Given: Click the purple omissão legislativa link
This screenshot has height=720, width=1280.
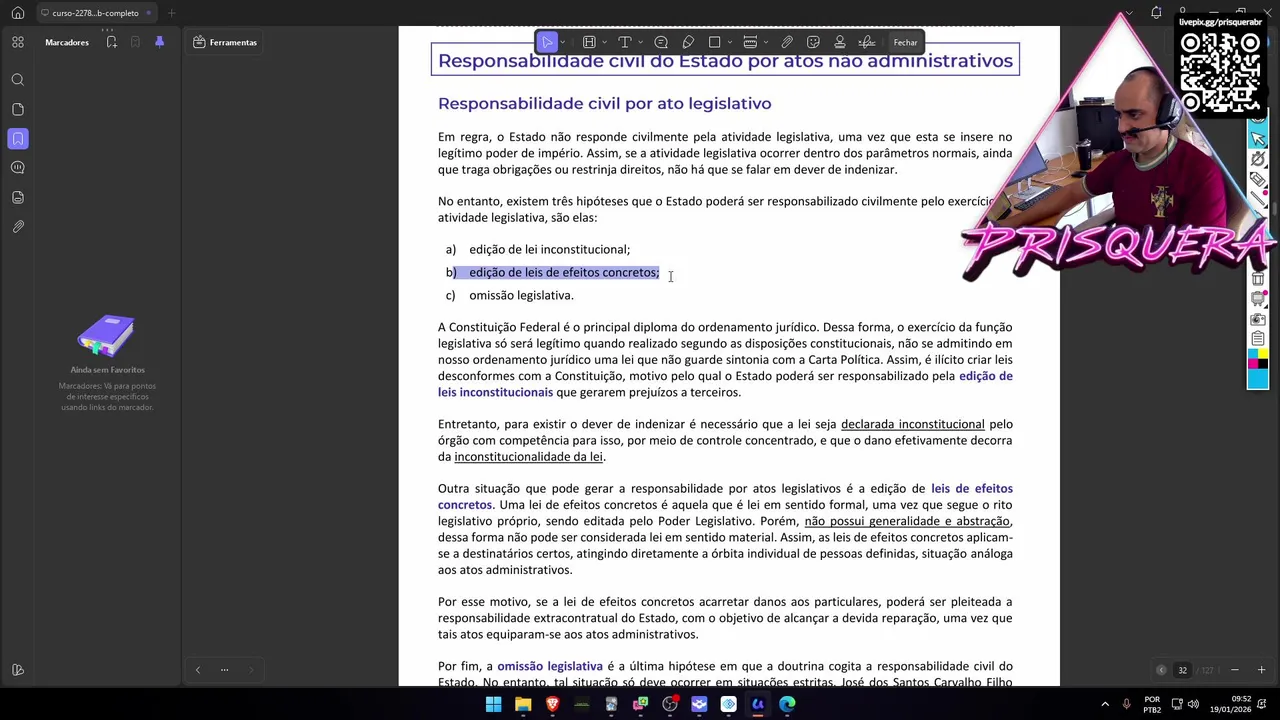Looking at the screenshot, I should (550, 666).
